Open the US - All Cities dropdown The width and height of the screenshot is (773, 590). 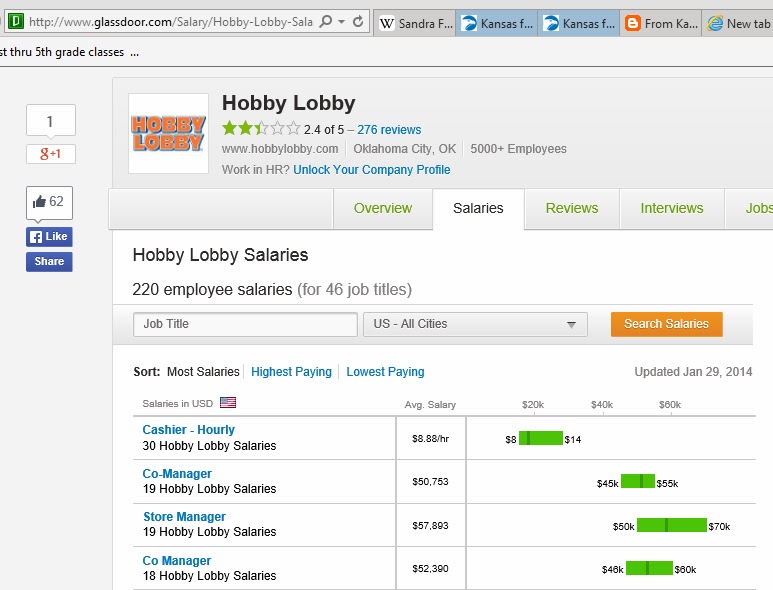(475, 324)
